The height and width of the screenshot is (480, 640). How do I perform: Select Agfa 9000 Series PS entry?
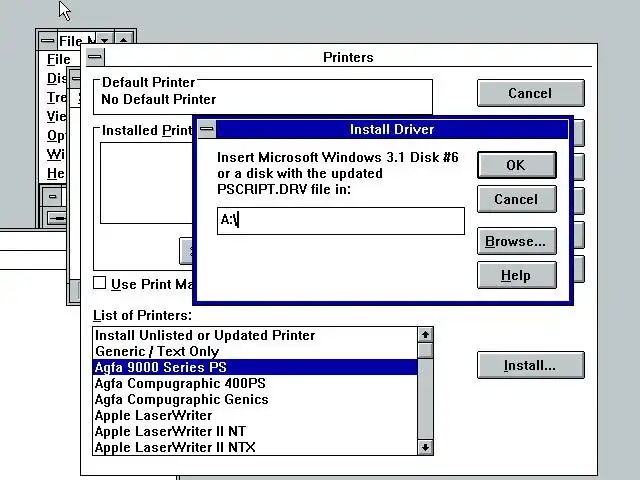(x=255, y=367)
